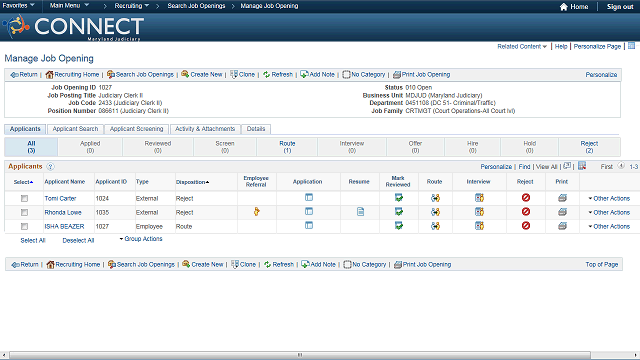Click page icon next to Personalize Page
640x360 pixels.
(631, 46)
